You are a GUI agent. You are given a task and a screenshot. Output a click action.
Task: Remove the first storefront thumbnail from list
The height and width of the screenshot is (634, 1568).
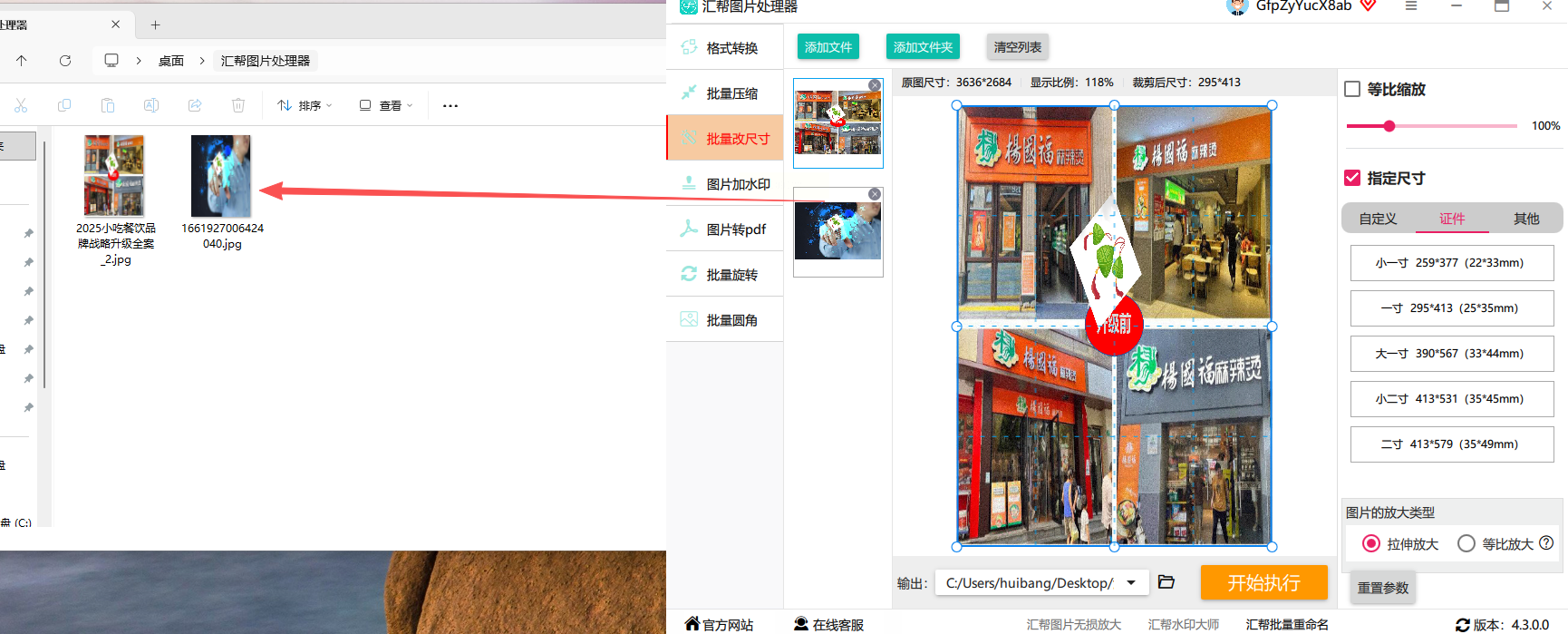point(875,85)
